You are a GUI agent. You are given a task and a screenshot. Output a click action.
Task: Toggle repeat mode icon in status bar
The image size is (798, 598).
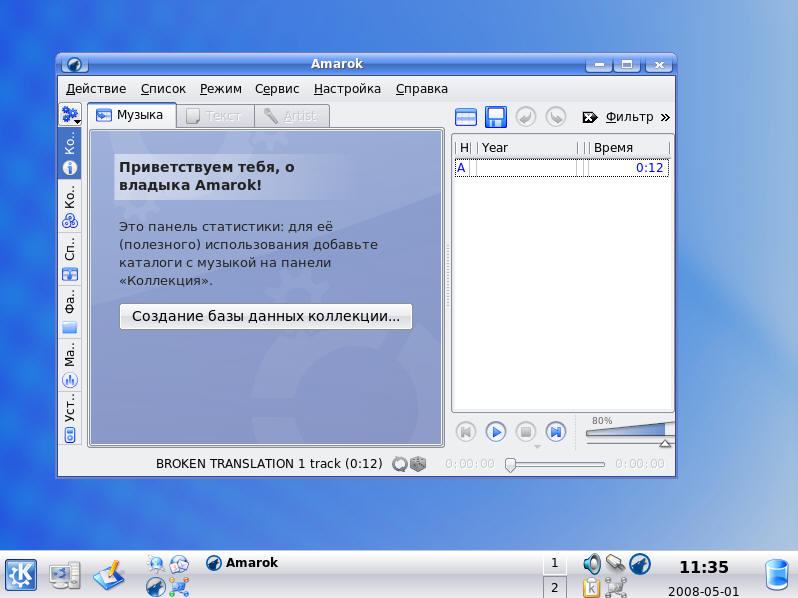click(400, 464)
